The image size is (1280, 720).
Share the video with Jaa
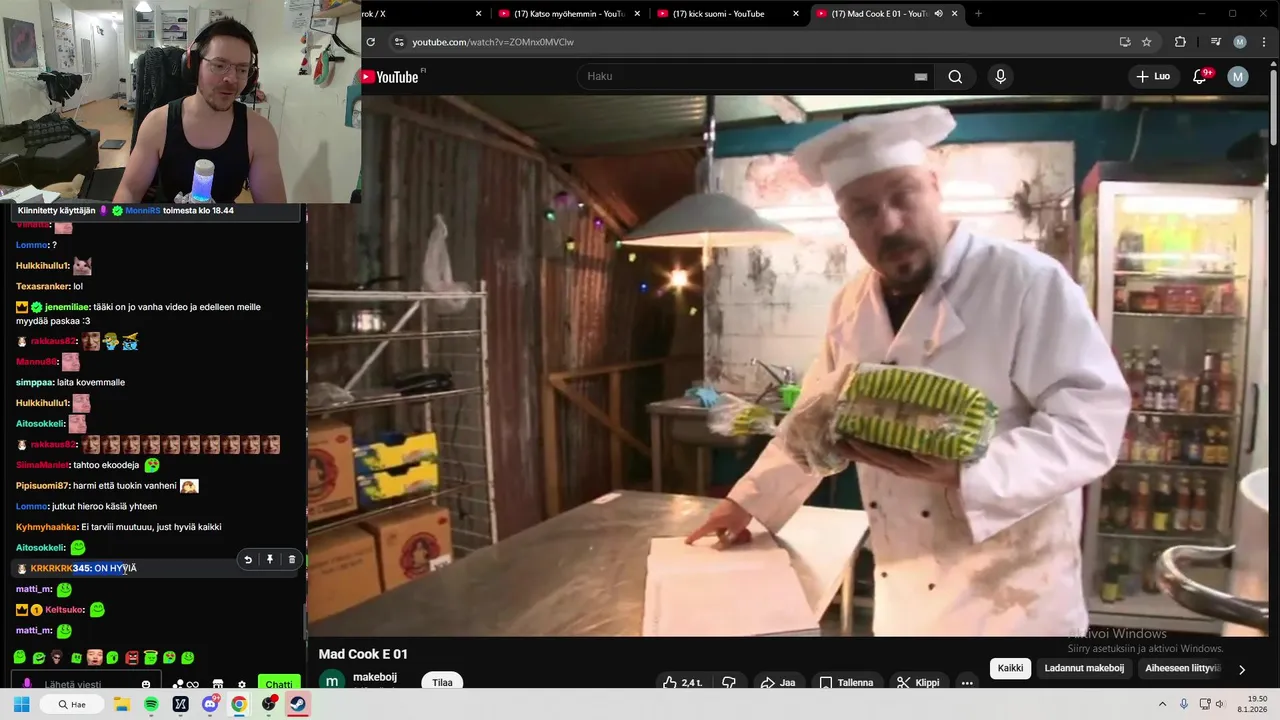pos(778,683)
